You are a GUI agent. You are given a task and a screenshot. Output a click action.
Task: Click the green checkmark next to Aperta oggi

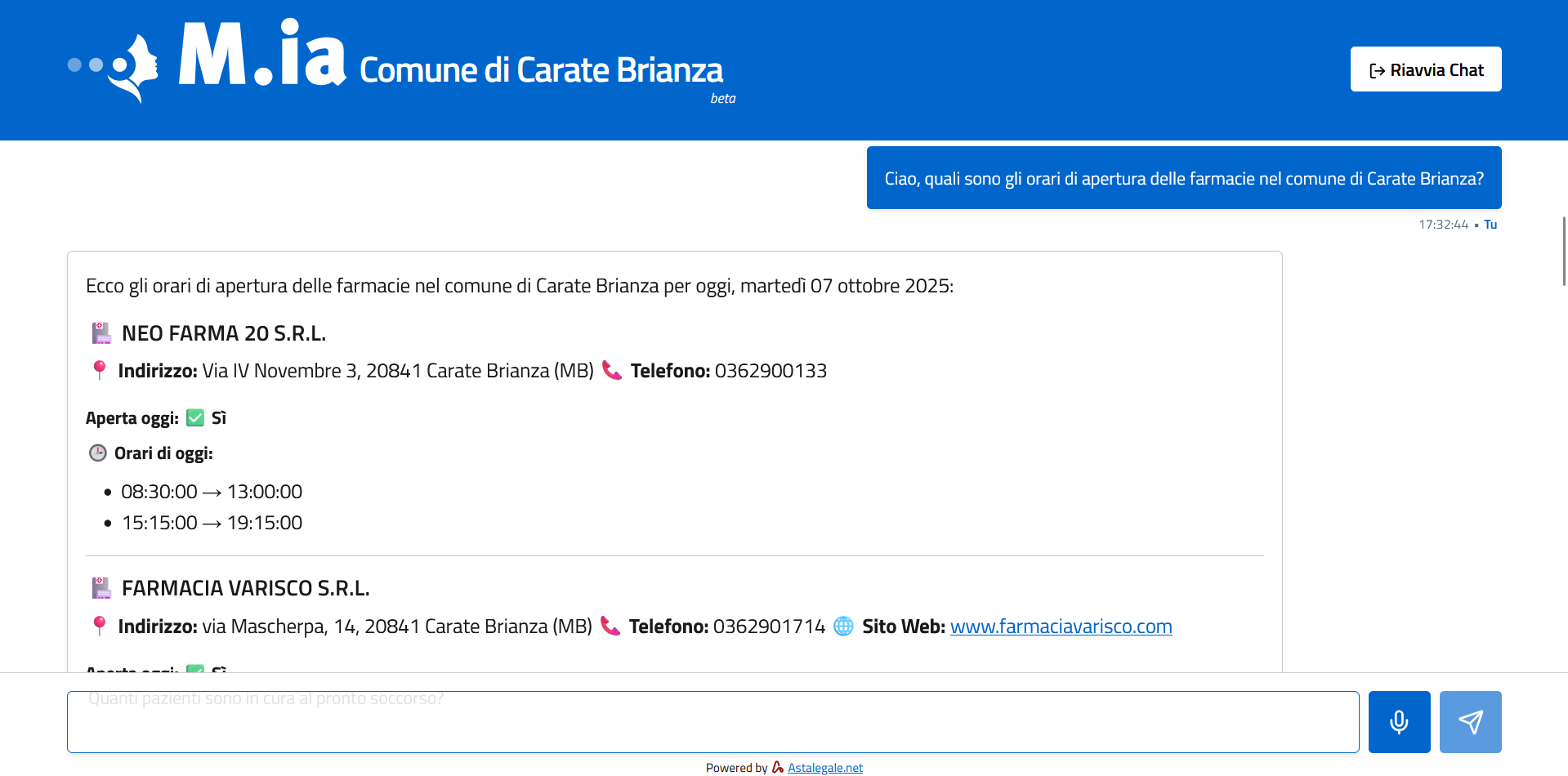click(x=195, y=418)
